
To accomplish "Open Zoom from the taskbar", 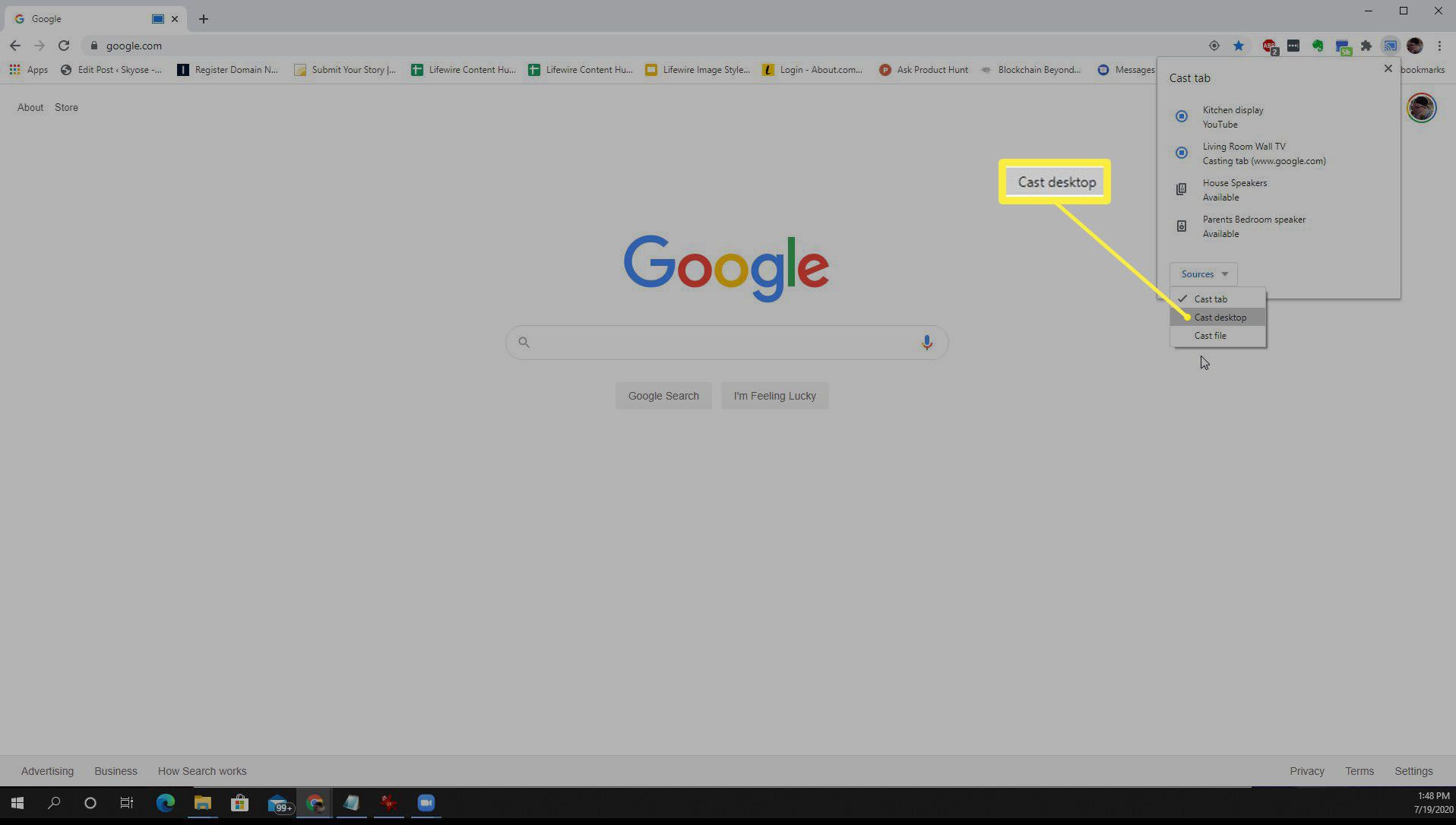I will [x=426, y=803].
